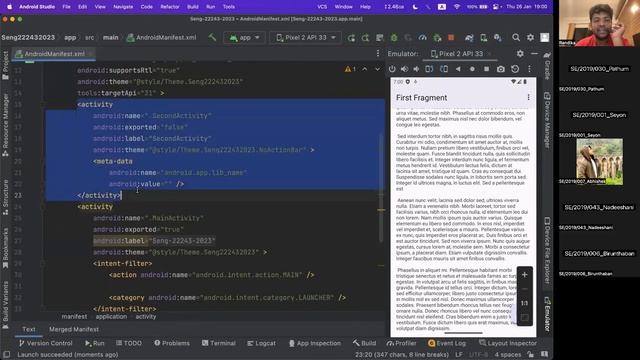This screenshot has width=640, height=360.
Task: Click the emulator Power button icon
Action: tap(392, 69)
